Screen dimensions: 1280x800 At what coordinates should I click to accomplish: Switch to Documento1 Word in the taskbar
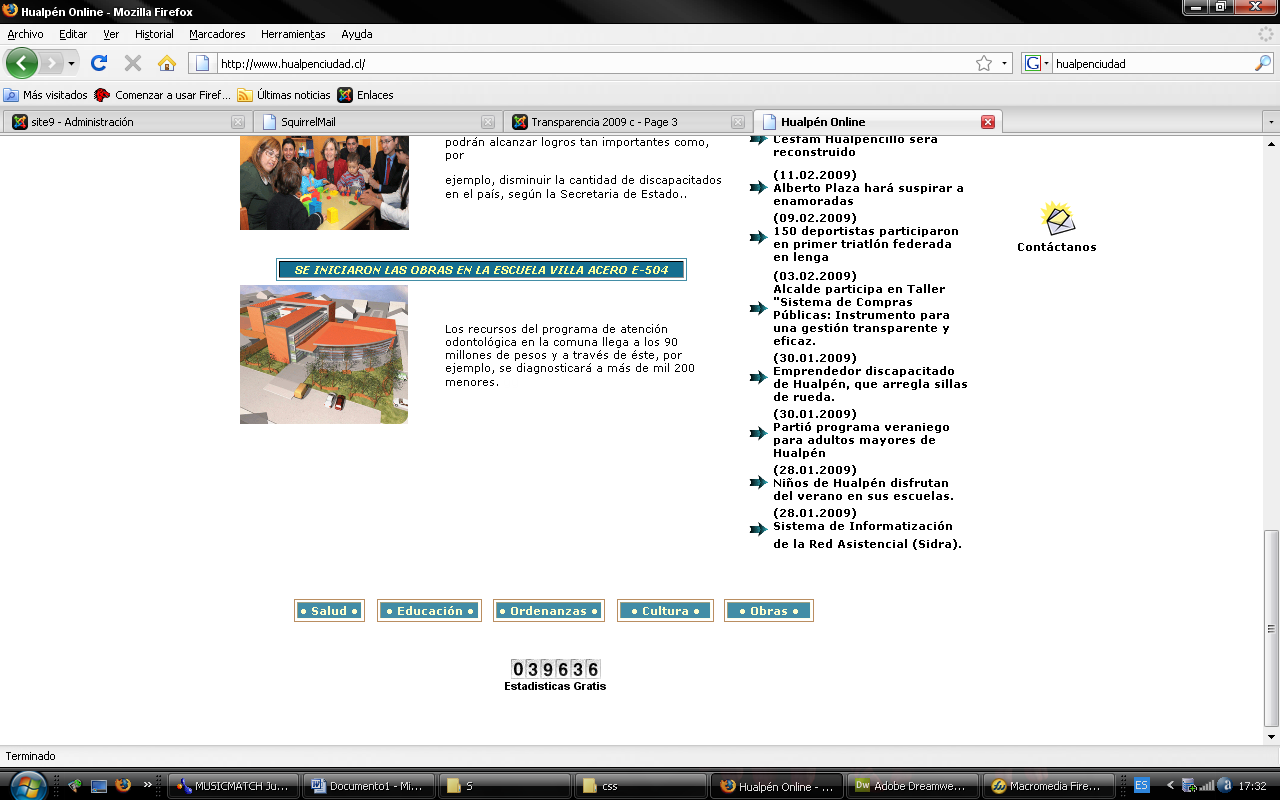(371, 786)
